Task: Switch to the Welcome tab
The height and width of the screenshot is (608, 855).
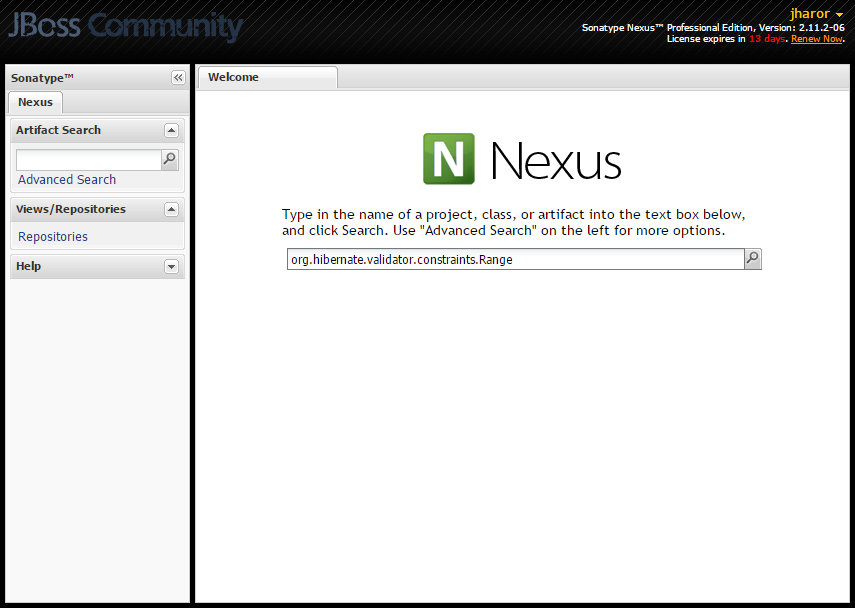Action: [267, 77]
